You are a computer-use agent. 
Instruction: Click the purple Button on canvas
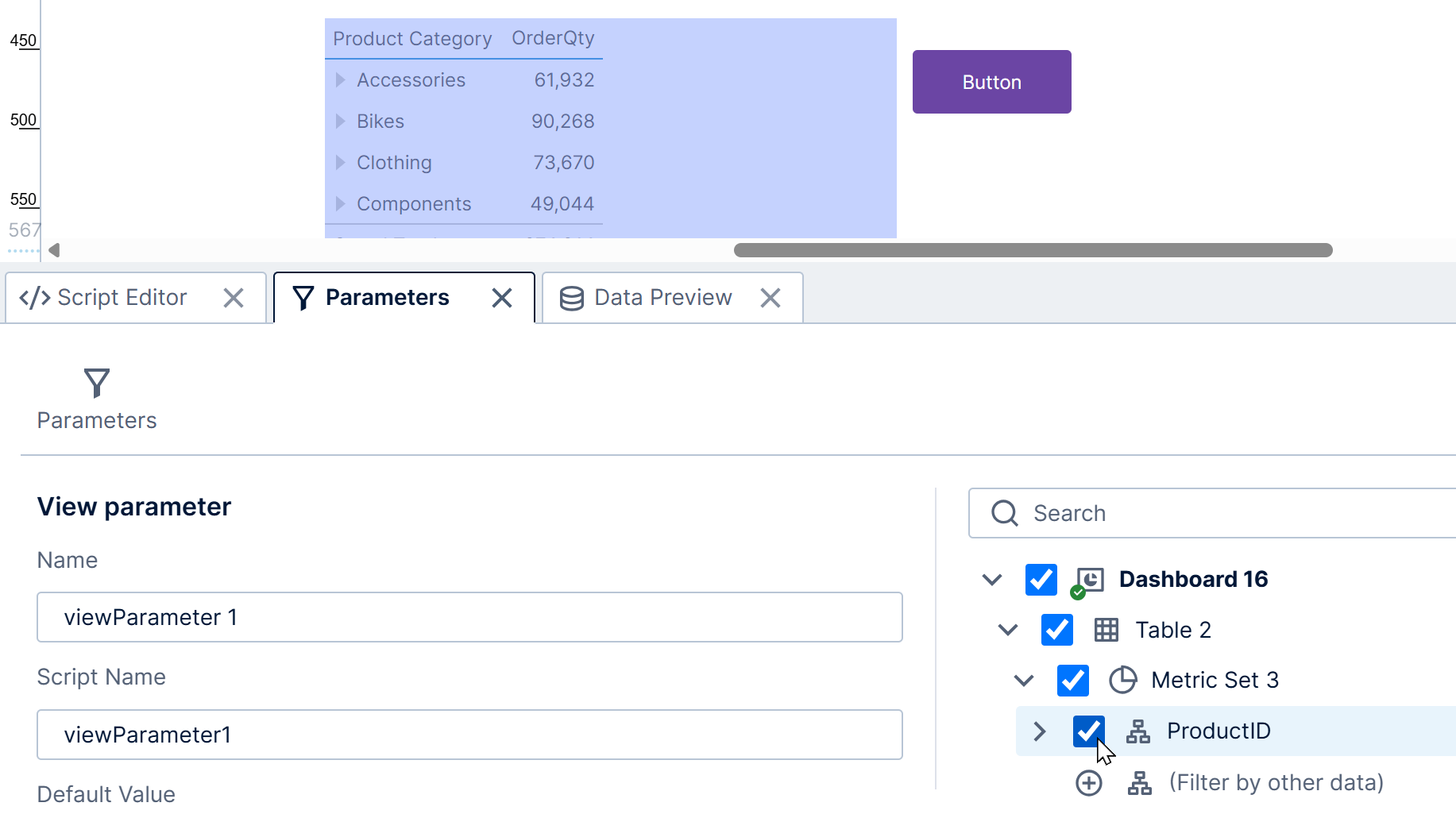991,82
